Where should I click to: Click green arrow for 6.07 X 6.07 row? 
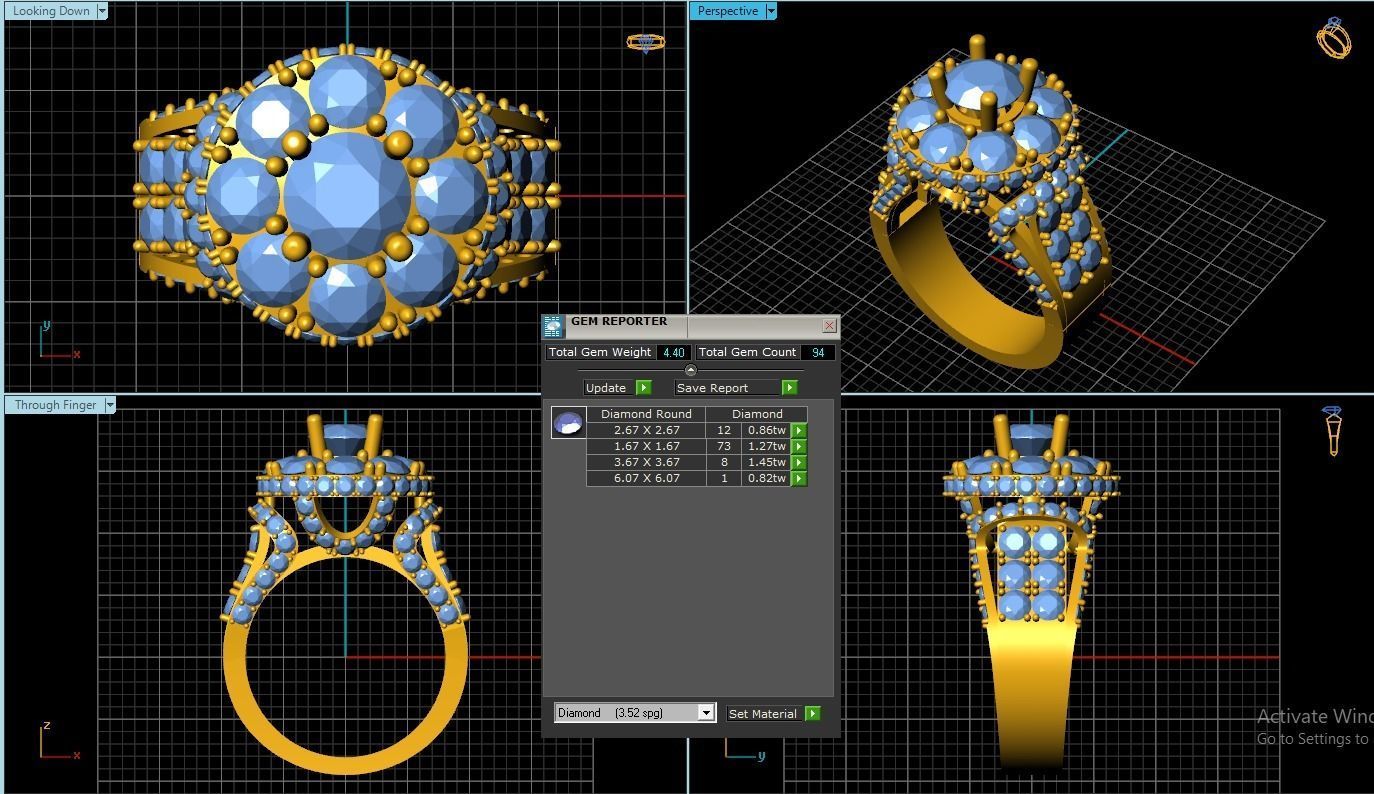[x=798, y=478]
